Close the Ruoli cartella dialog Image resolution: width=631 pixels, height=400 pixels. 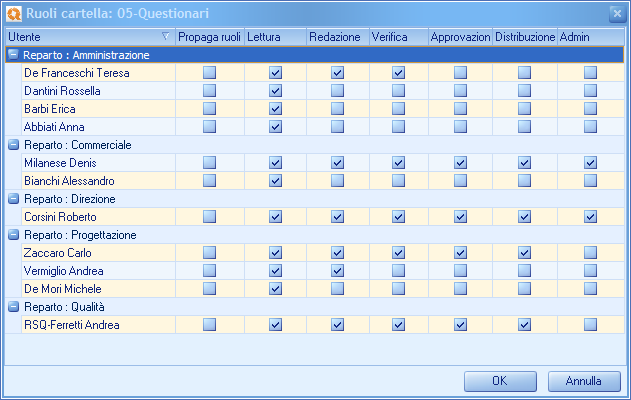[x=616, y=12]
